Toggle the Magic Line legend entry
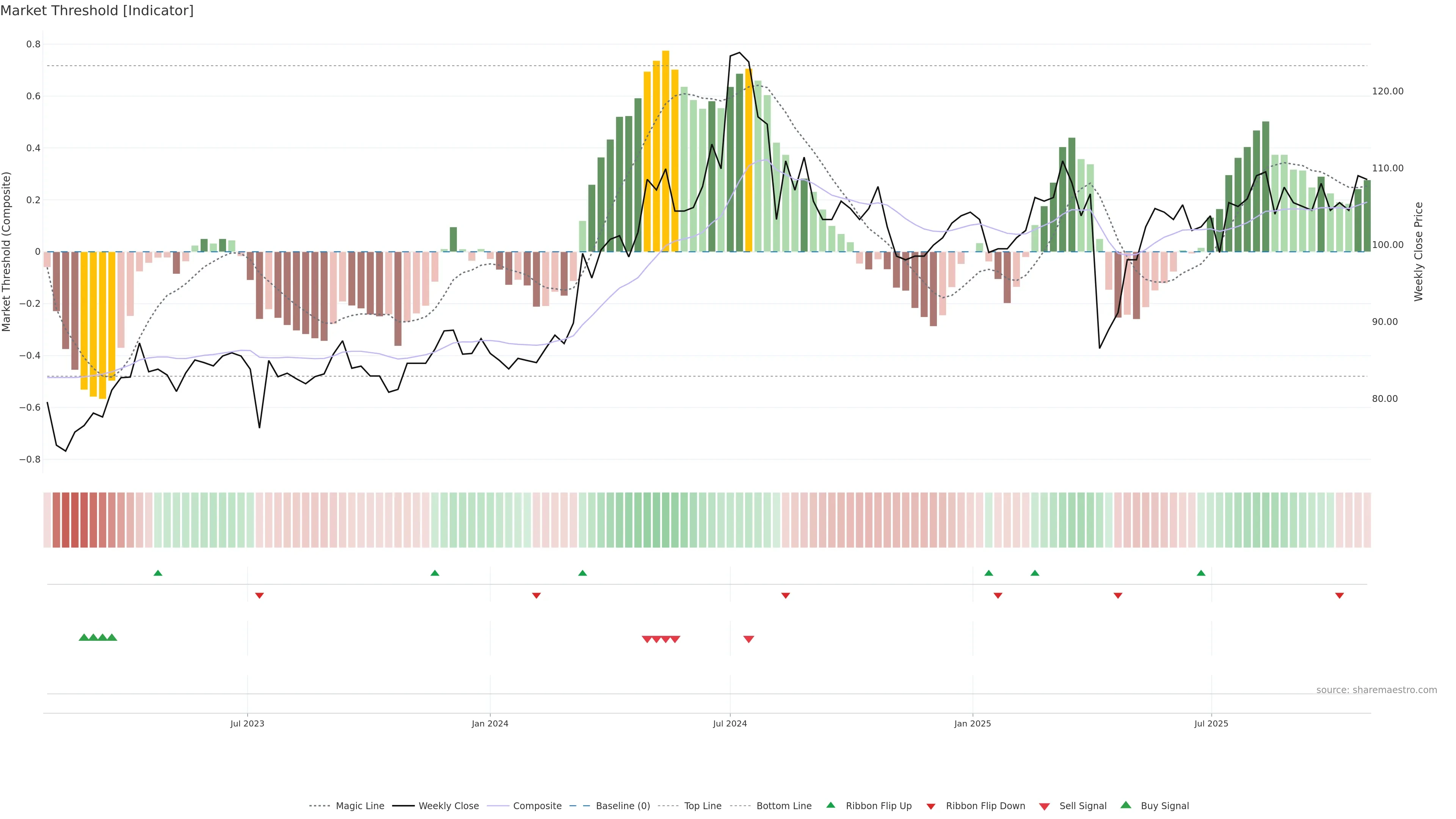The image size is (1456, 819). point(359,806)
